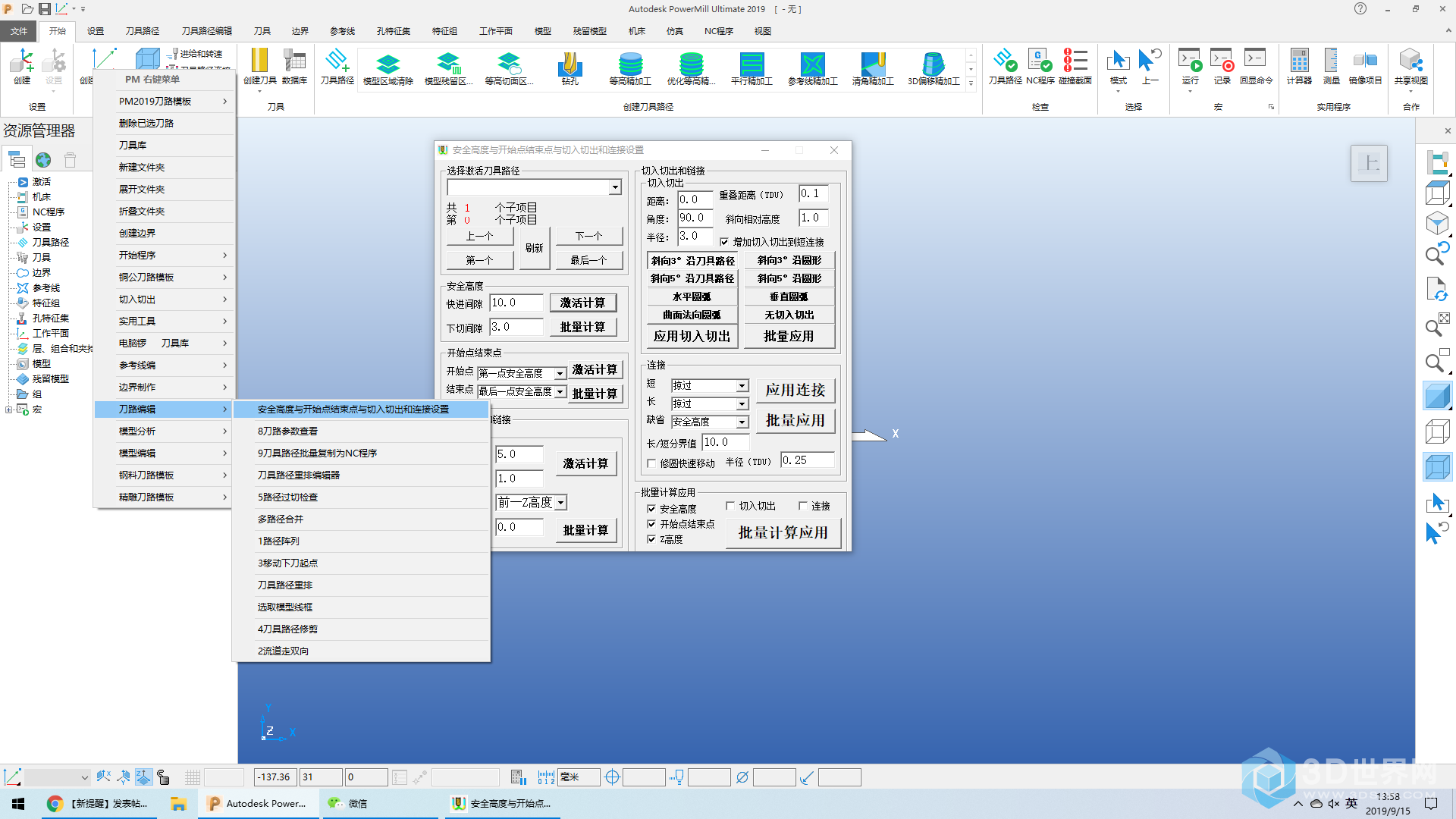Viewport: 1456px width, 819px height.
Task: Click the 下一个 button
Action: coord(588,236)
